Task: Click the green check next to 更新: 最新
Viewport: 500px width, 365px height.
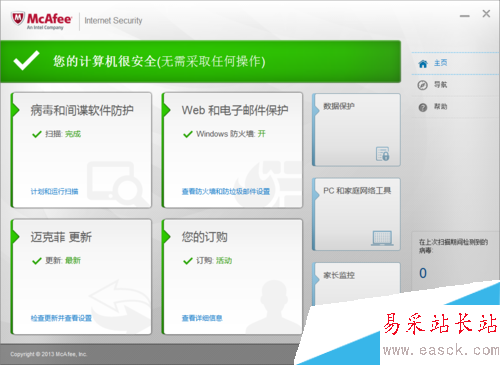Action: [37, 261]
